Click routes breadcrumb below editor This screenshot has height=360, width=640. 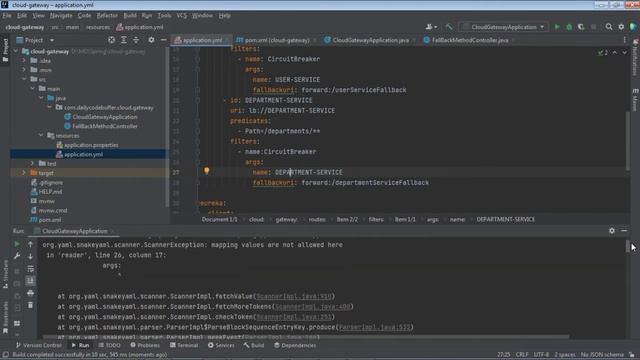(317, 220)
